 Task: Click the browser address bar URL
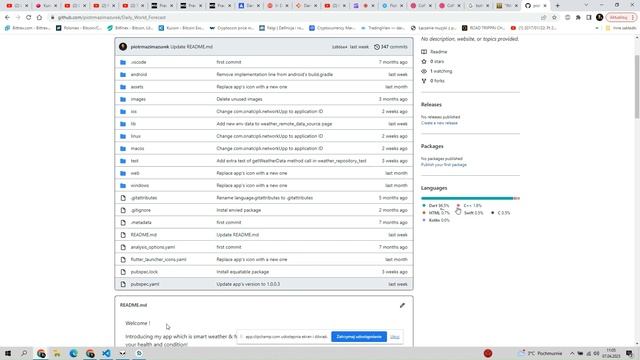click(x=111, y=18)
